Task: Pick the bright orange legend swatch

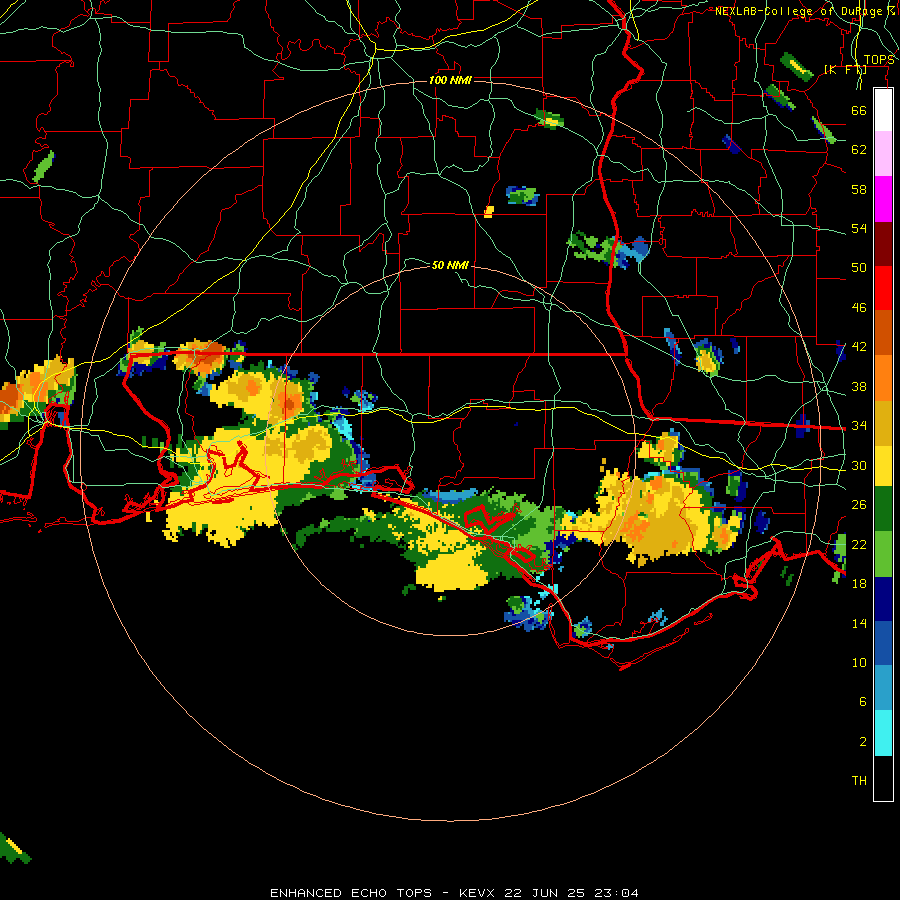Action: coord(883,377)
